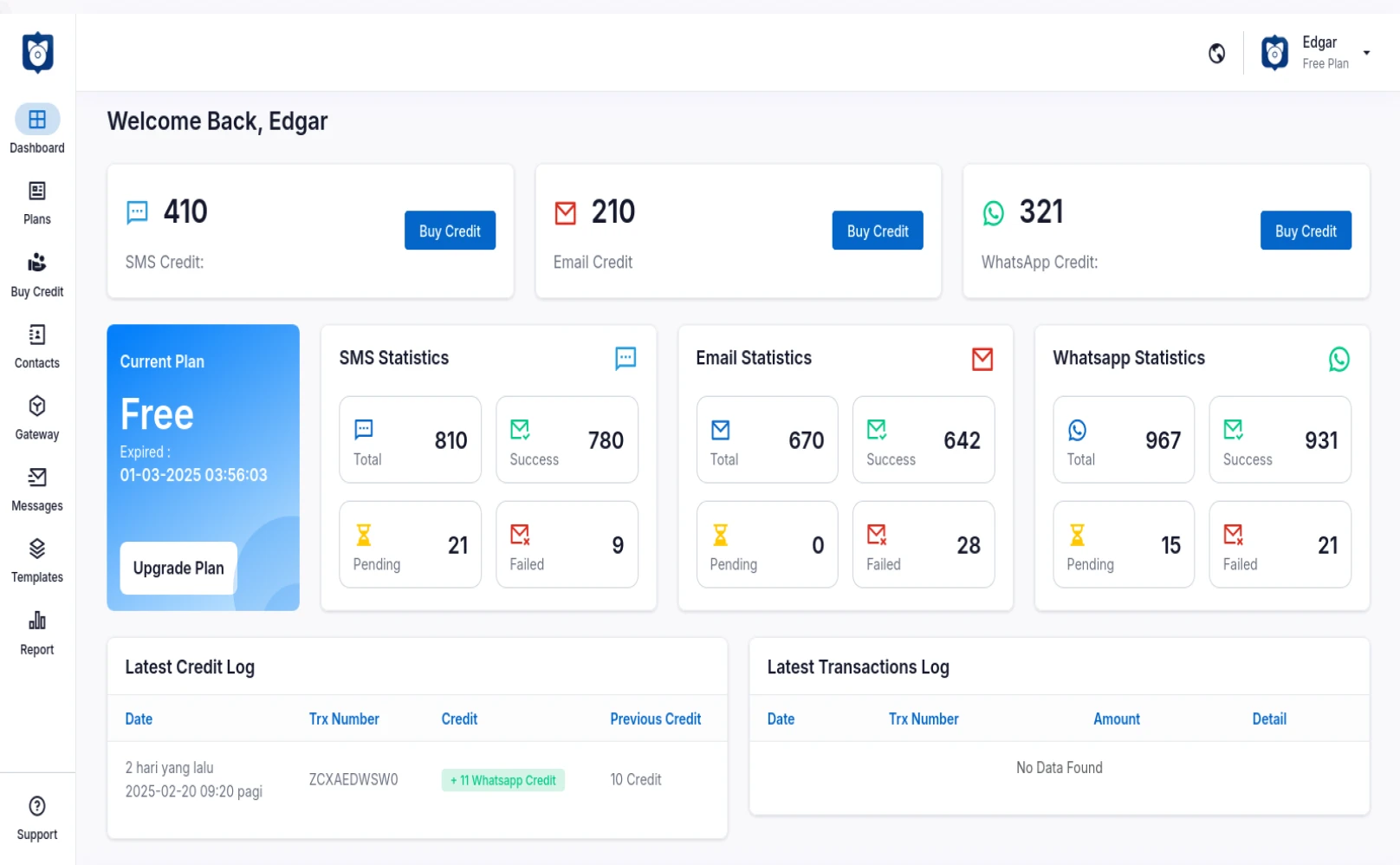
Task: Go to the Gateway section icon
Action: pos(37,406)
